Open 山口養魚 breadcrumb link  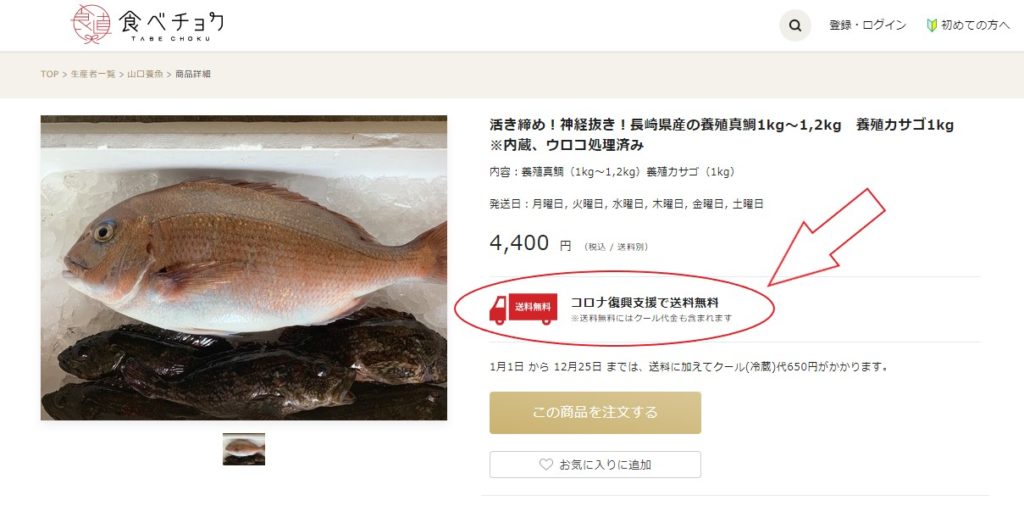click(x=145, y=74)
